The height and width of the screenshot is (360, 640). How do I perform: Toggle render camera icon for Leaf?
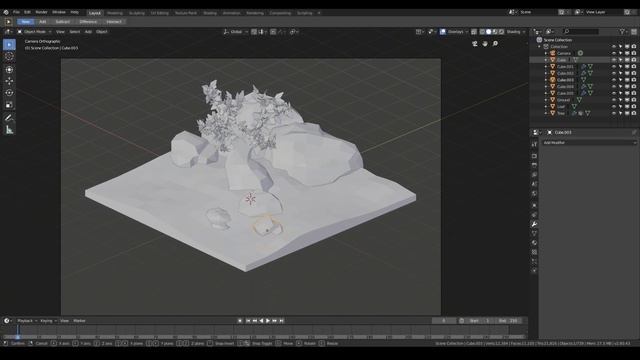(634, 107)
